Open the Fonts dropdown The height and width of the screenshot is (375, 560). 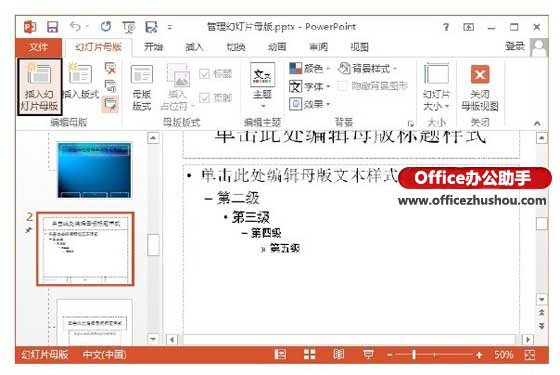309,86
